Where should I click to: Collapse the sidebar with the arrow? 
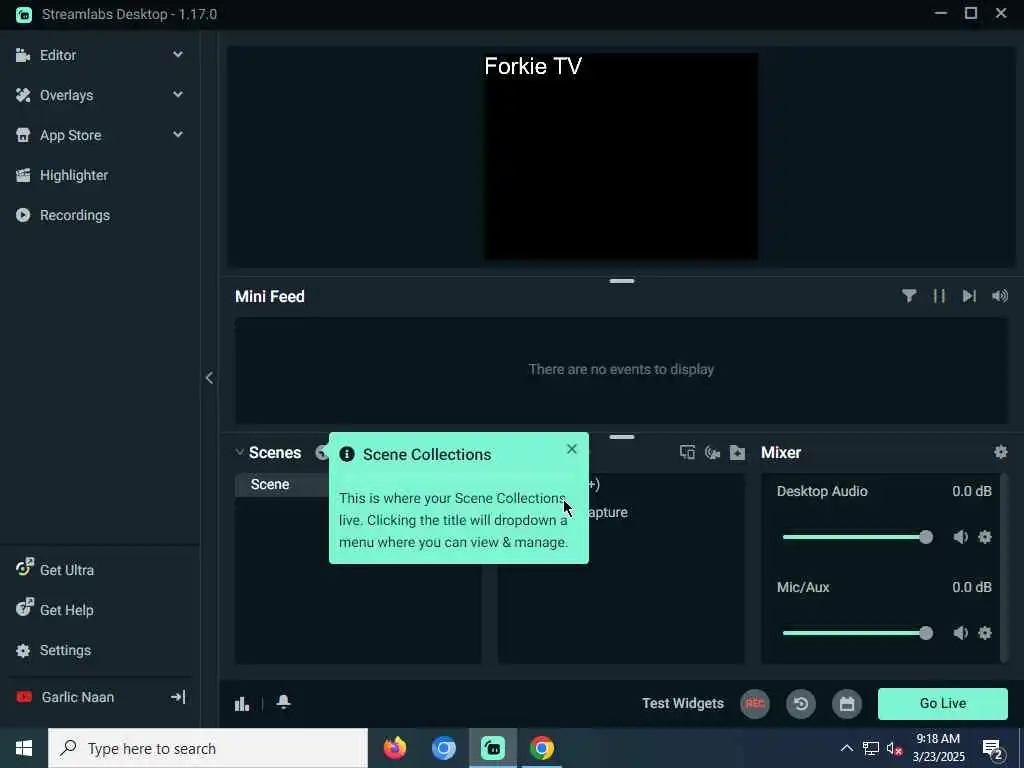coord(209,377)
